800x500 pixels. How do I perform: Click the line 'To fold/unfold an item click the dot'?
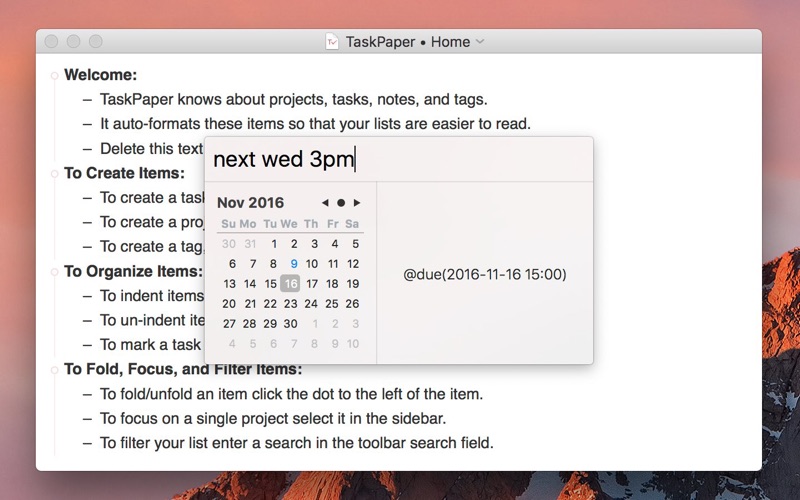291,394
